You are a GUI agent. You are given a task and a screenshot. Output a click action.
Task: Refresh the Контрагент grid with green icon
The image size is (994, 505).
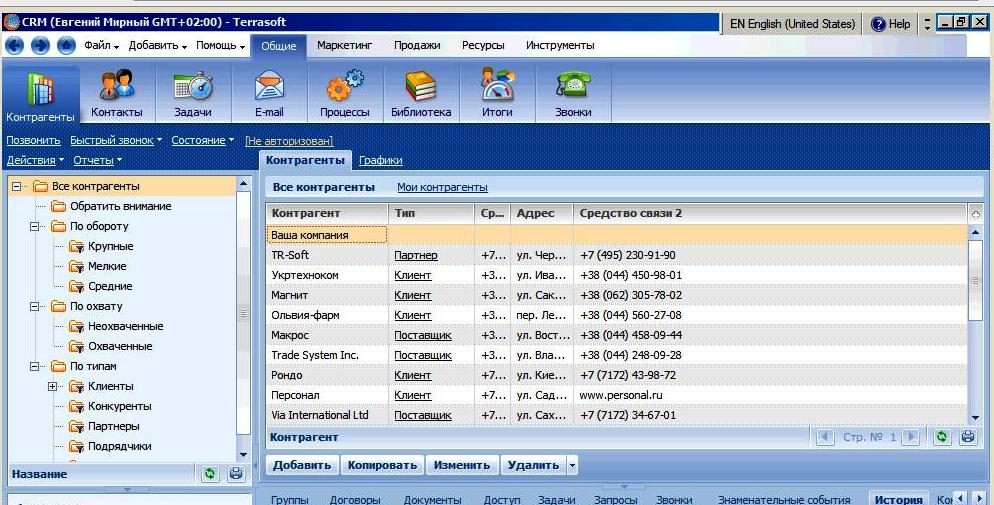point(942,437)
